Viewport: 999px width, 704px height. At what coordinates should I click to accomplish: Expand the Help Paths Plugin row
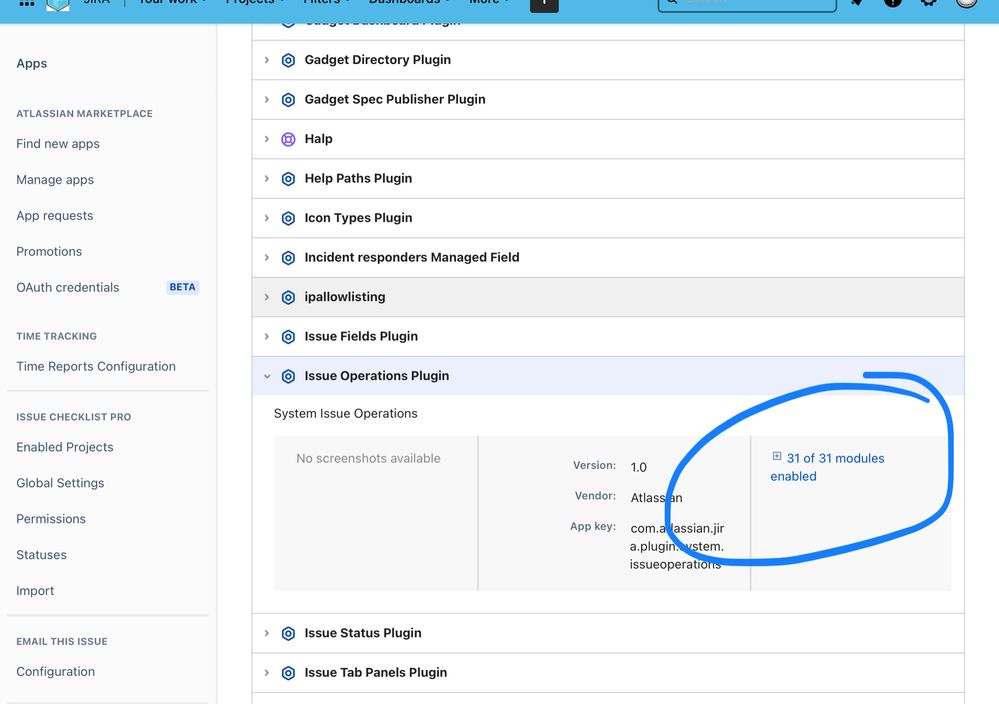point(267,178)
